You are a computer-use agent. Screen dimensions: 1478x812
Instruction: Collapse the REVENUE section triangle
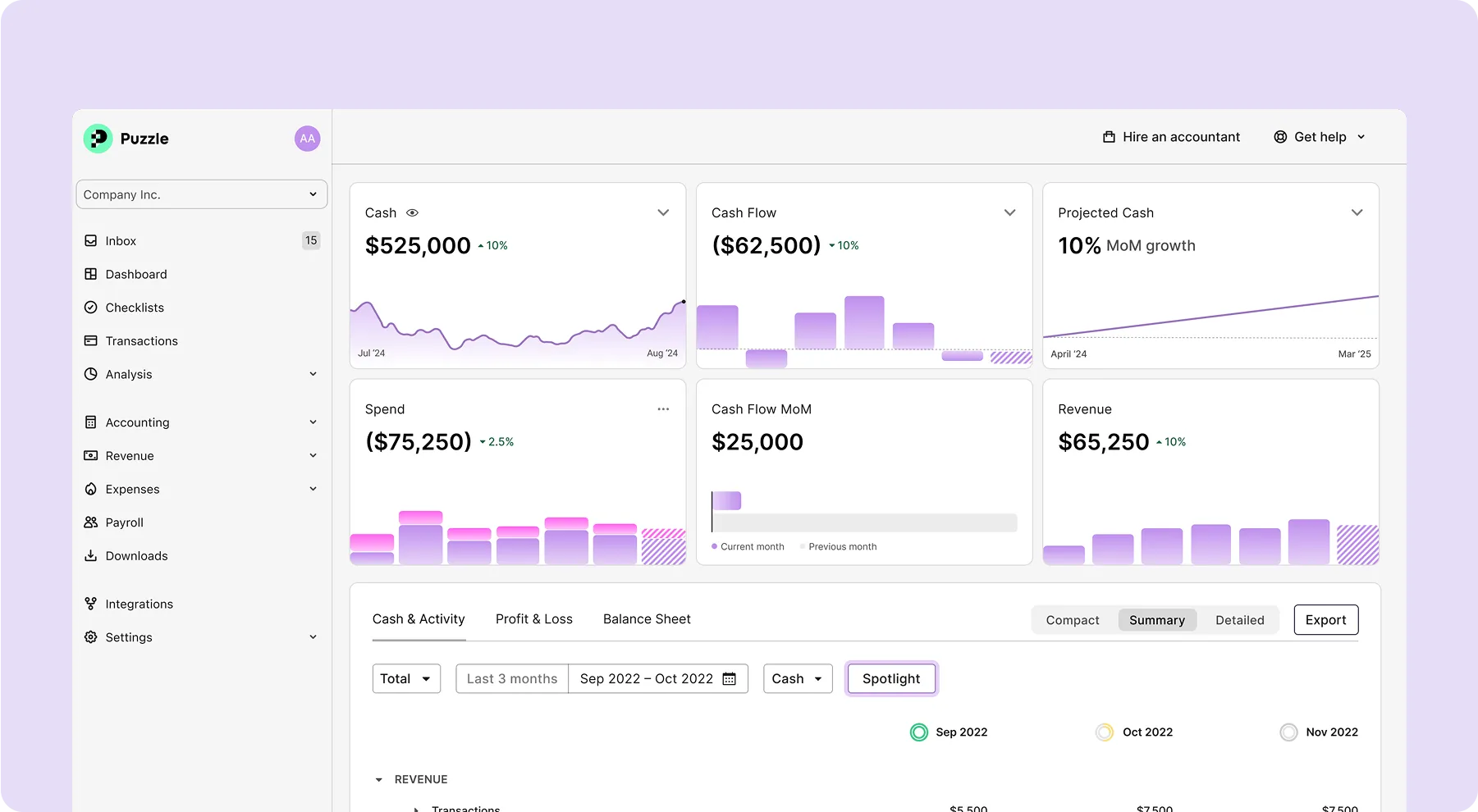pyautogui.click(x=378, y=780)
